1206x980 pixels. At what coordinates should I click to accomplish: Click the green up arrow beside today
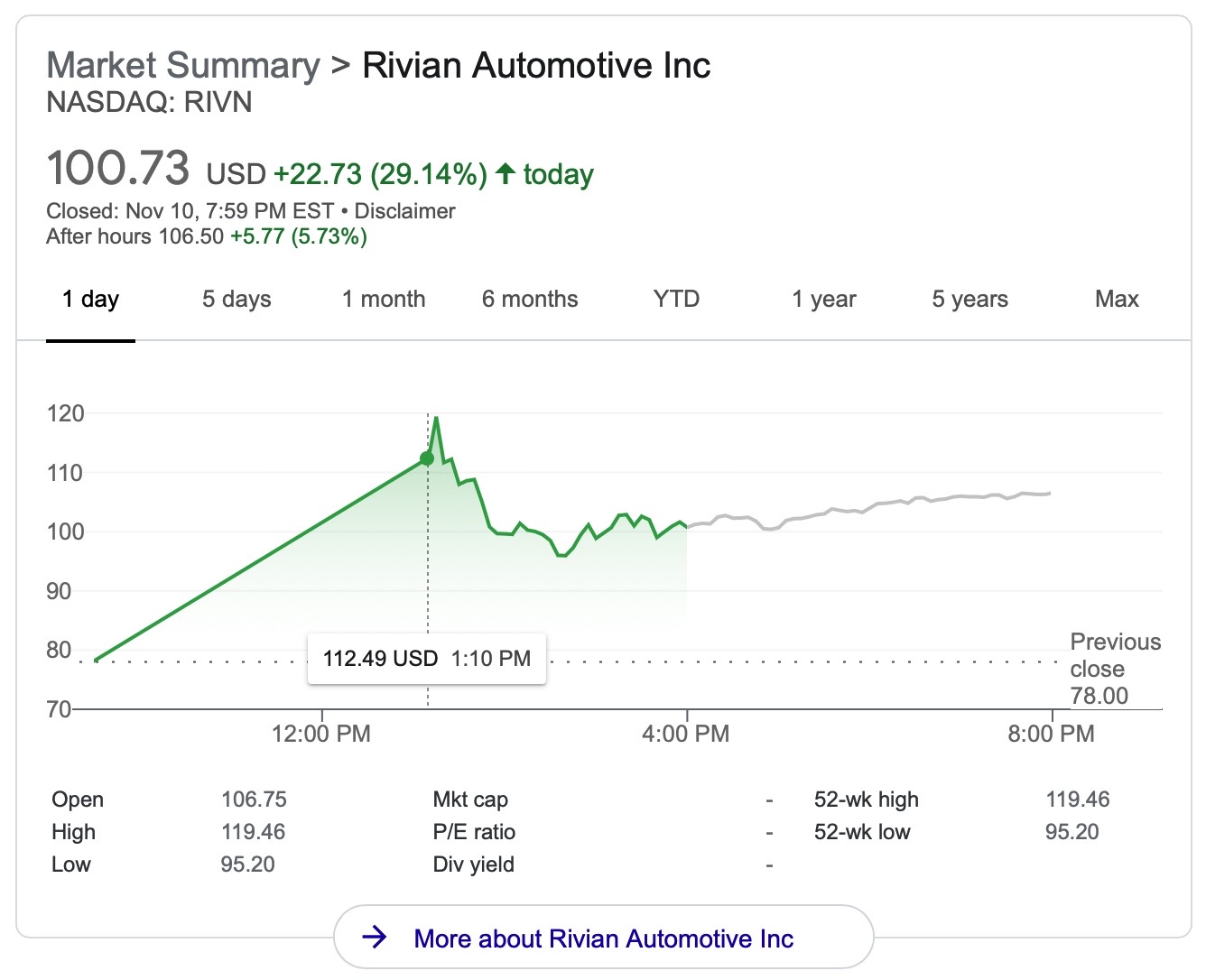[506, 172]
